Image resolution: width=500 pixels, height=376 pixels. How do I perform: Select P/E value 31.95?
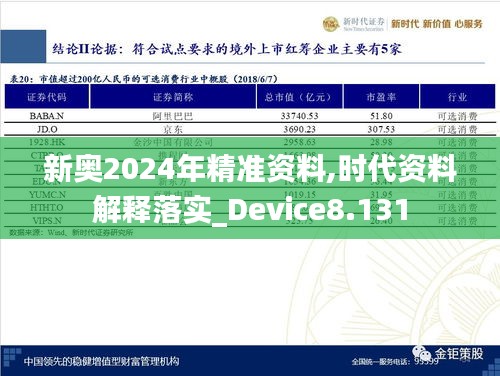(x=381, y=195)
